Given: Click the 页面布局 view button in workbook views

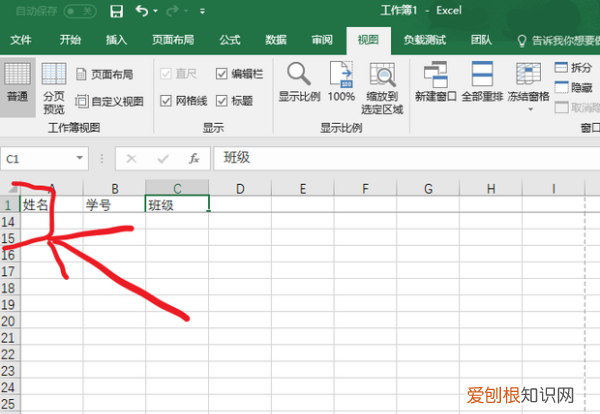Looking at the screenshot, I should 104,74.
